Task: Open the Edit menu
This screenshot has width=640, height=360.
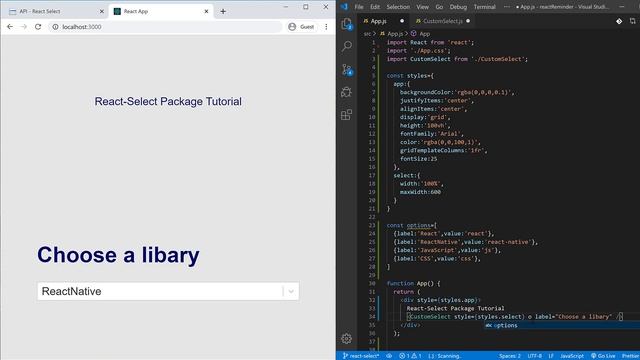Action: 375,7
